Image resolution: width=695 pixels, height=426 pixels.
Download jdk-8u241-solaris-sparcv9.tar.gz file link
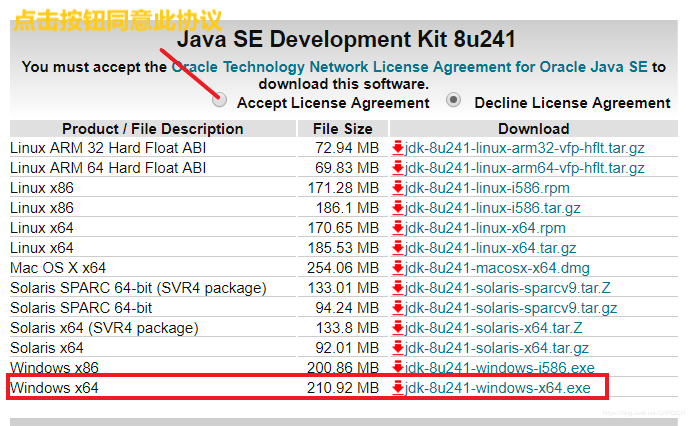coord(511,308)
